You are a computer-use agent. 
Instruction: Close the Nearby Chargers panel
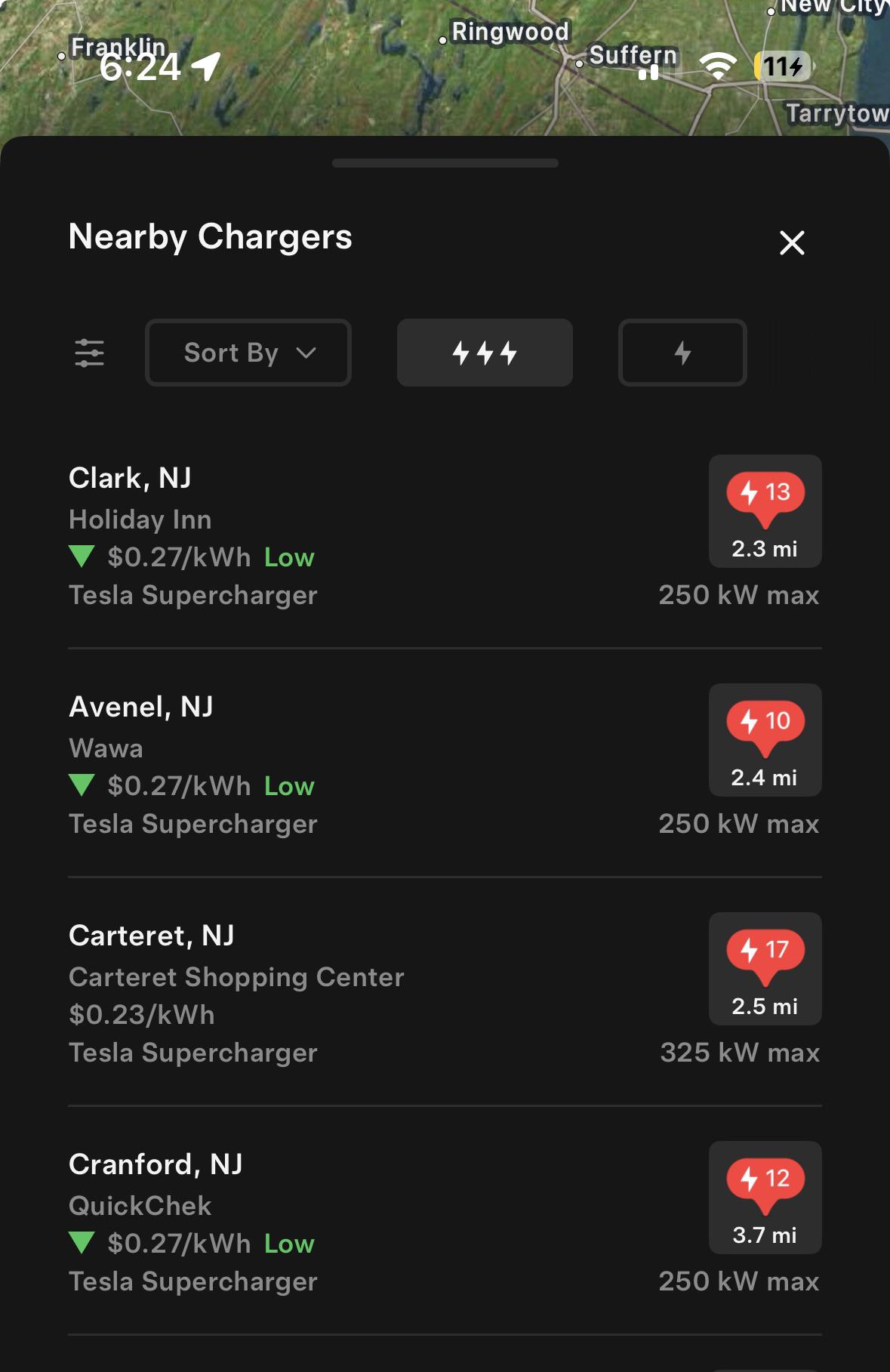click(792, 243)
